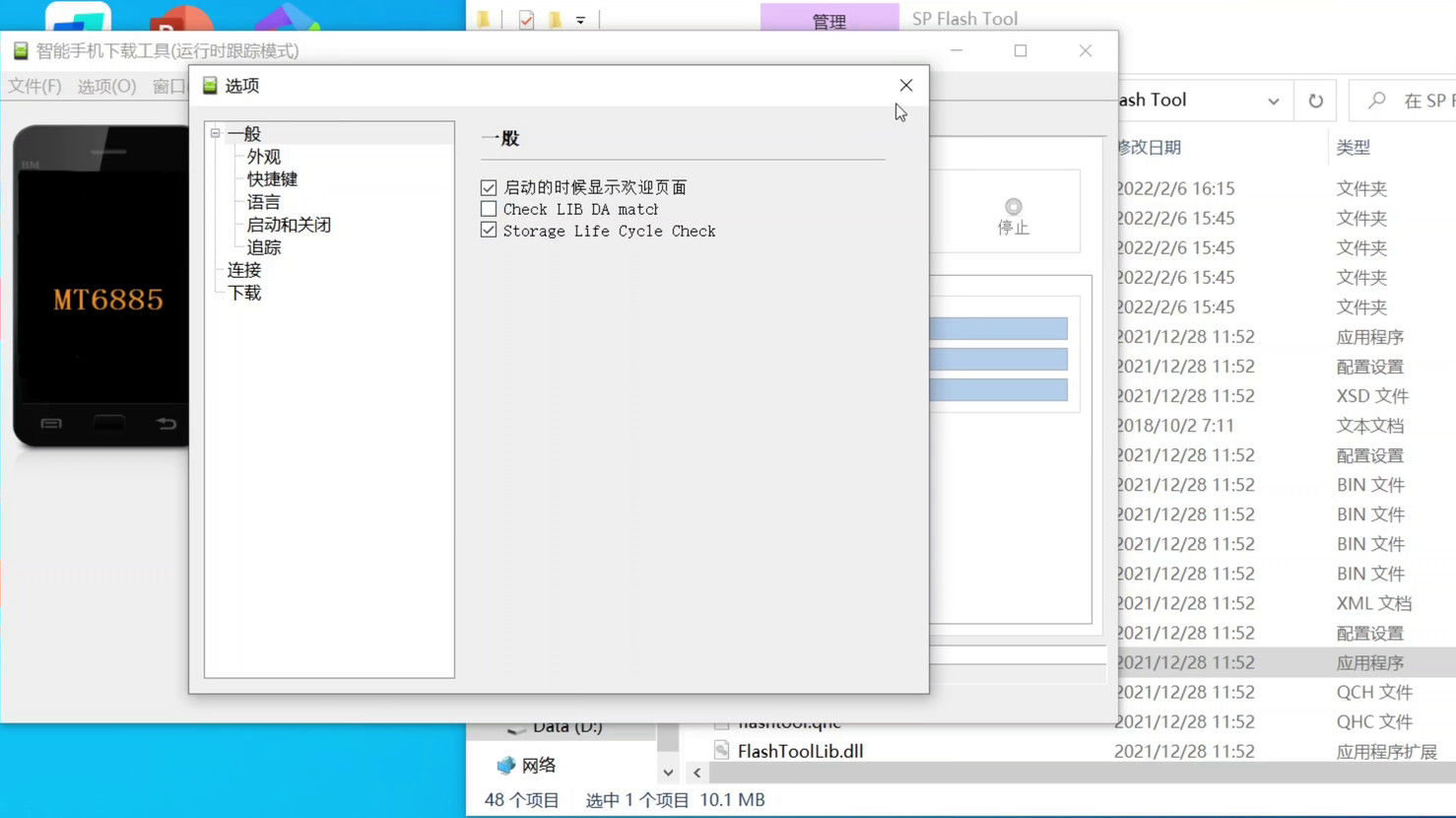Click the green phone icon in 选项 dialog titlebar
Viewport: 1456px width, 818px height.
(x=209, y=86)
